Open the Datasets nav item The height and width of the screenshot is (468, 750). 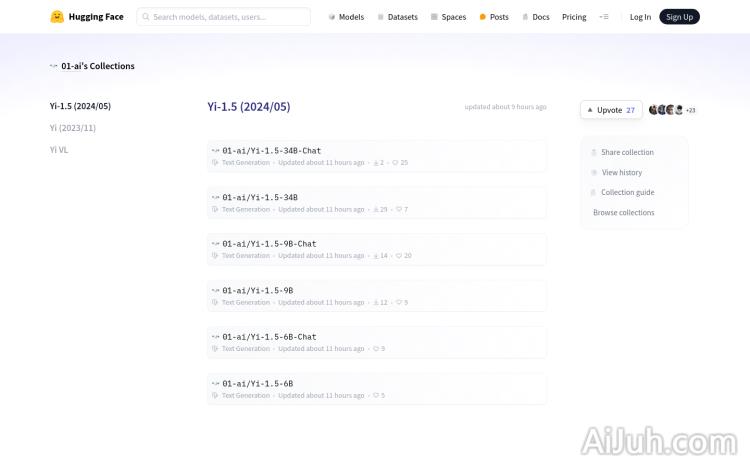pos(397,17)
